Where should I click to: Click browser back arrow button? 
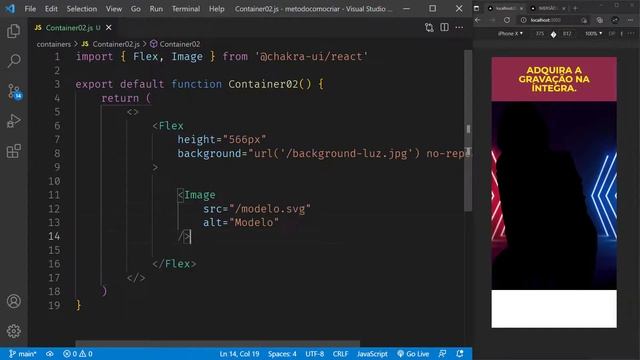477,20
